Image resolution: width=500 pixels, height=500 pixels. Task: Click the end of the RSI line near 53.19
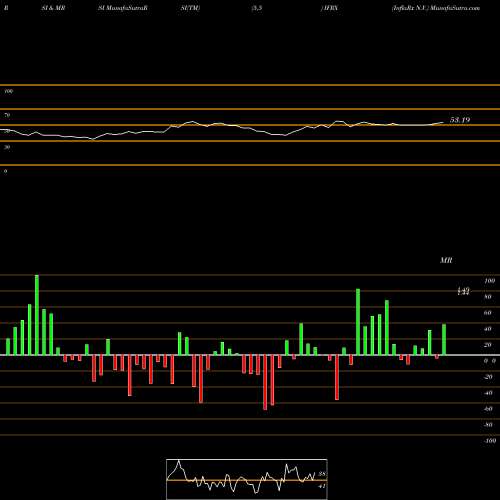(x=443, y=122)
